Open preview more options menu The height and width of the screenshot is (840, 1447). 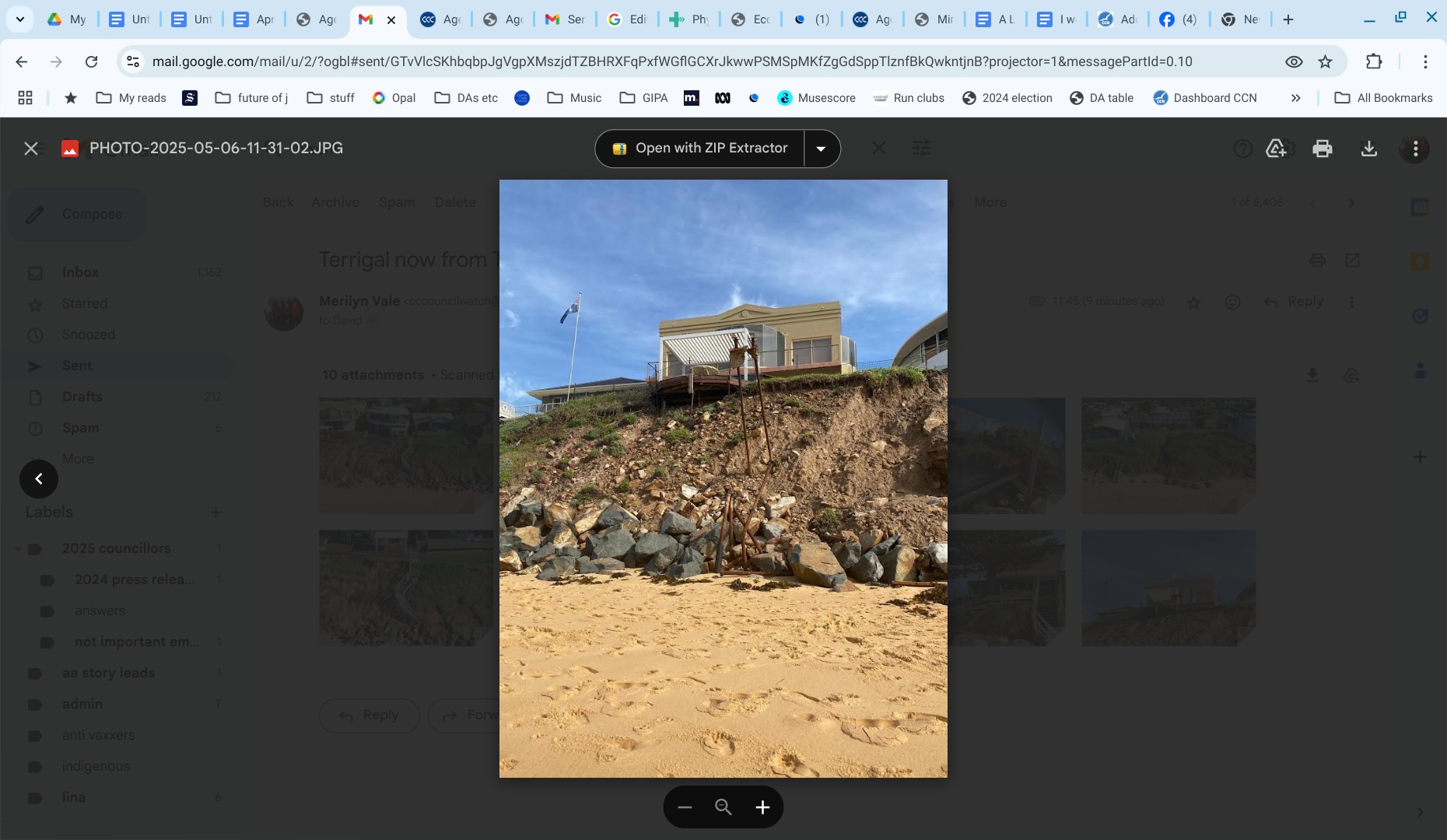pos(1416,149)
